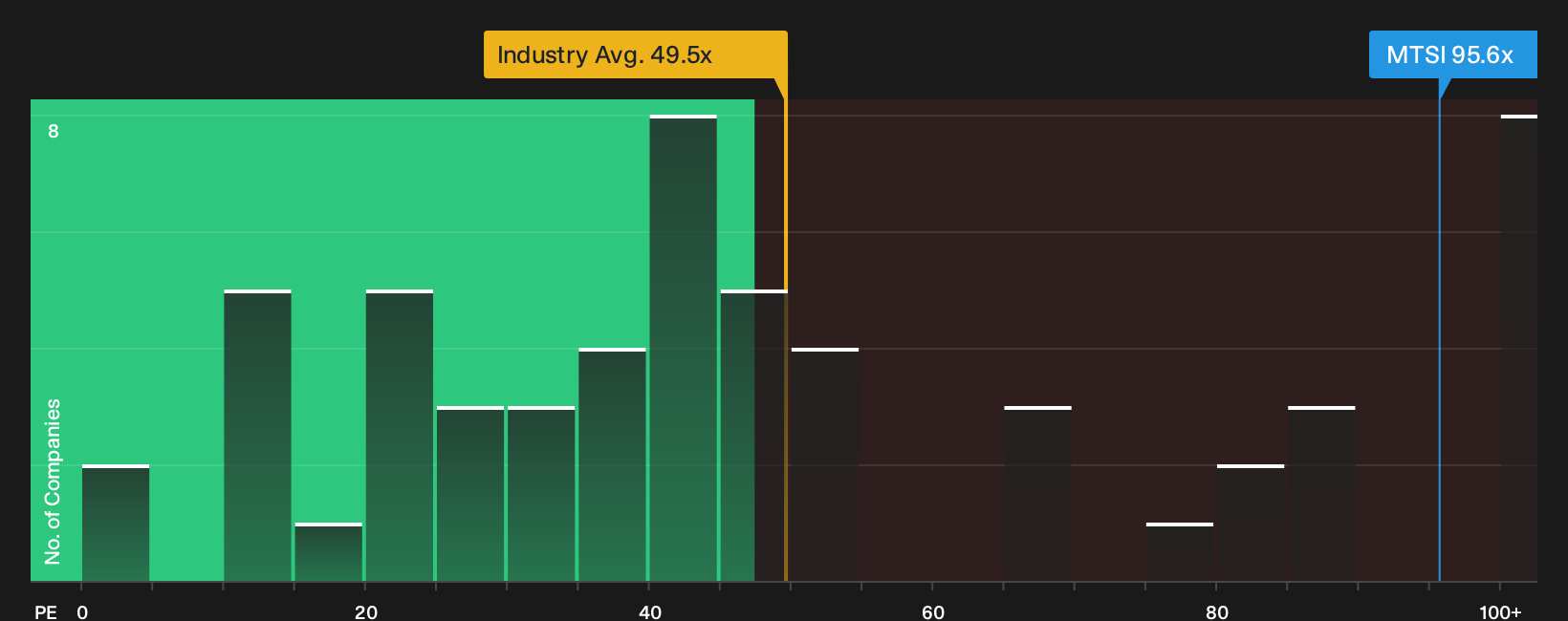Click the short bar at PE 75-80
1568x621 pixels.
[x=1180, y=552]
